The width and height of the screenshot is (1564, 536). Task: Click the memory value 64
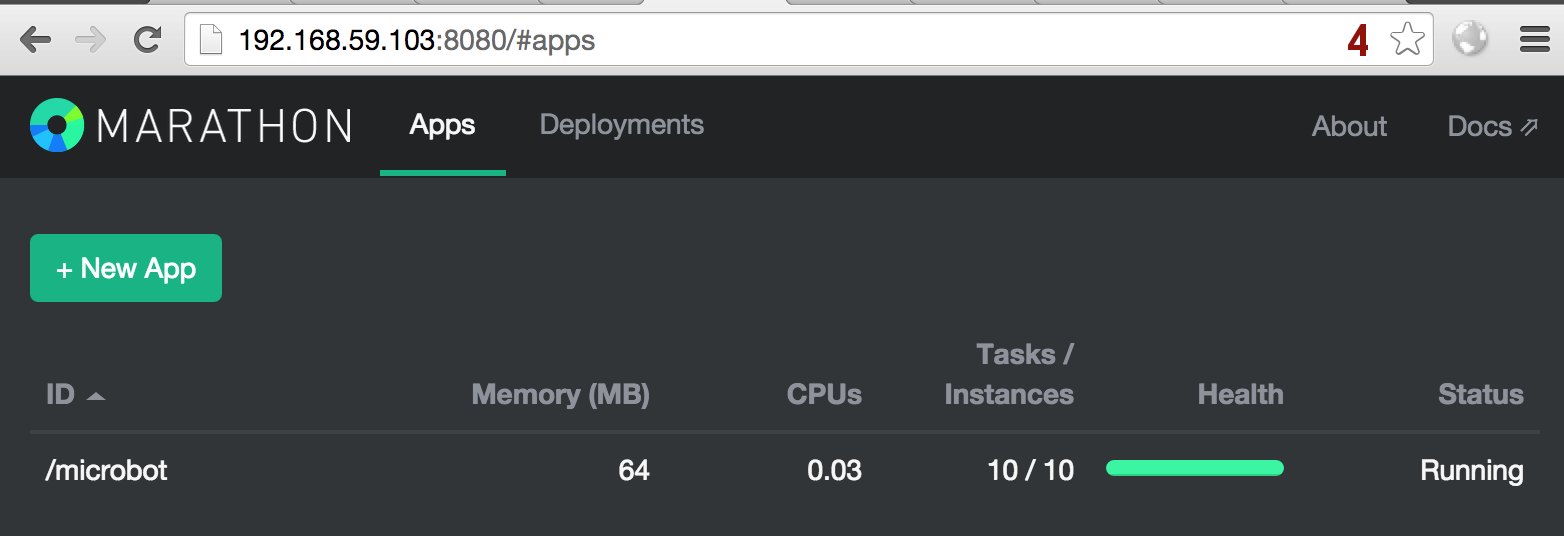click(634, 470)
